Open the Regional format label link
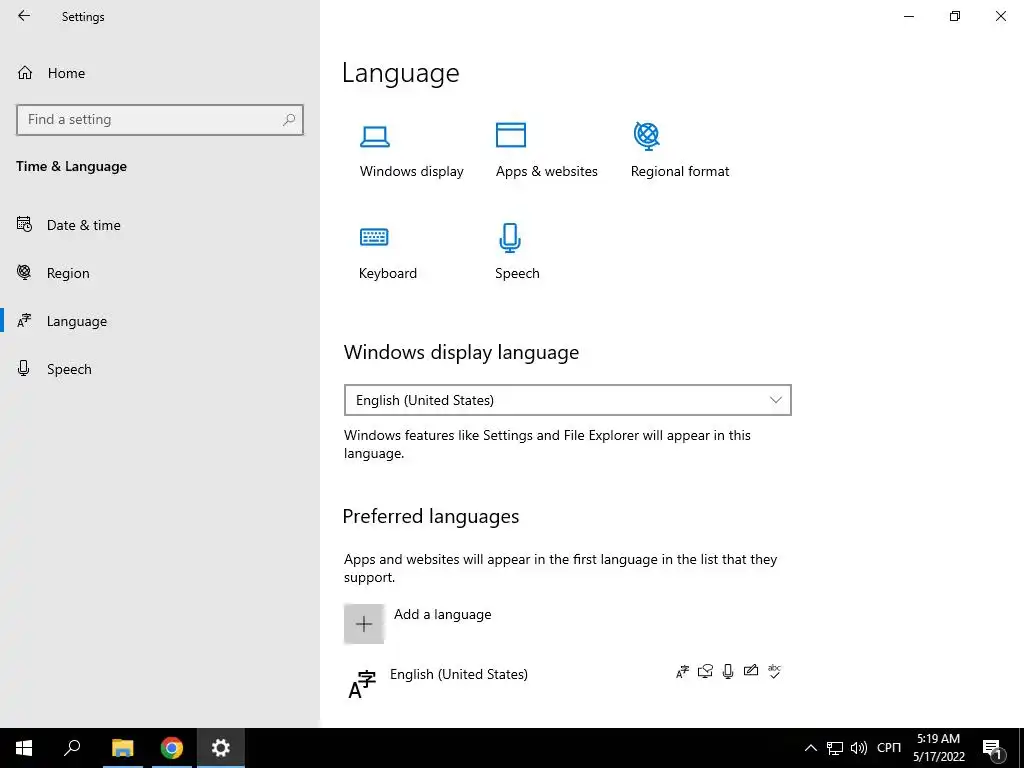The height and width of the screenshot is (768, 1024). [680, 171]
